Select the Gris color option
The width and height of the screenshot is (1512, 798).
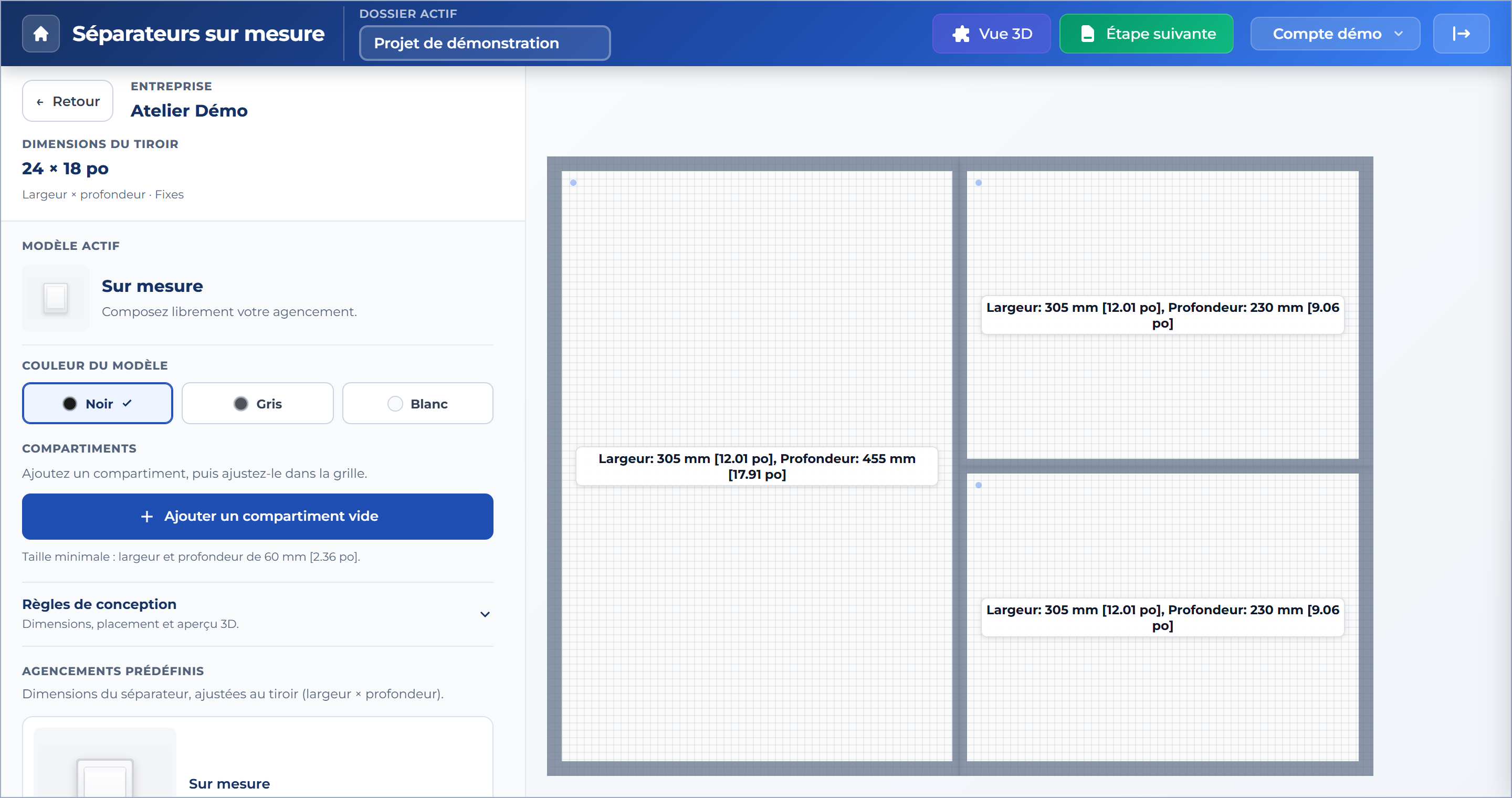pyautogui.click(x=257, y=403)
